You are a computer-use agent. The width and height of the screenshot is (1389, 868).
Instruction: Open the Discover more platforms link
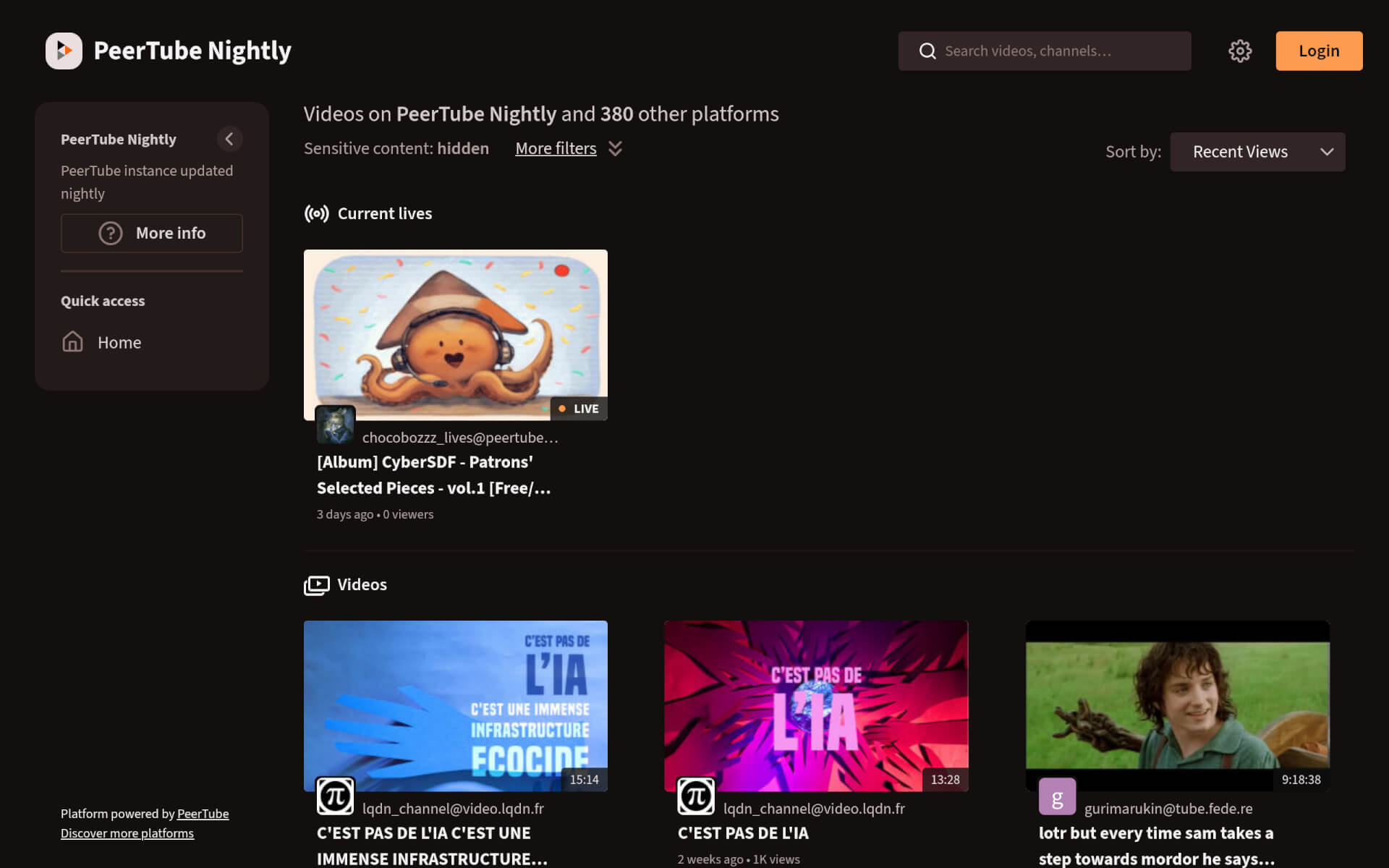tap(127, 833)
